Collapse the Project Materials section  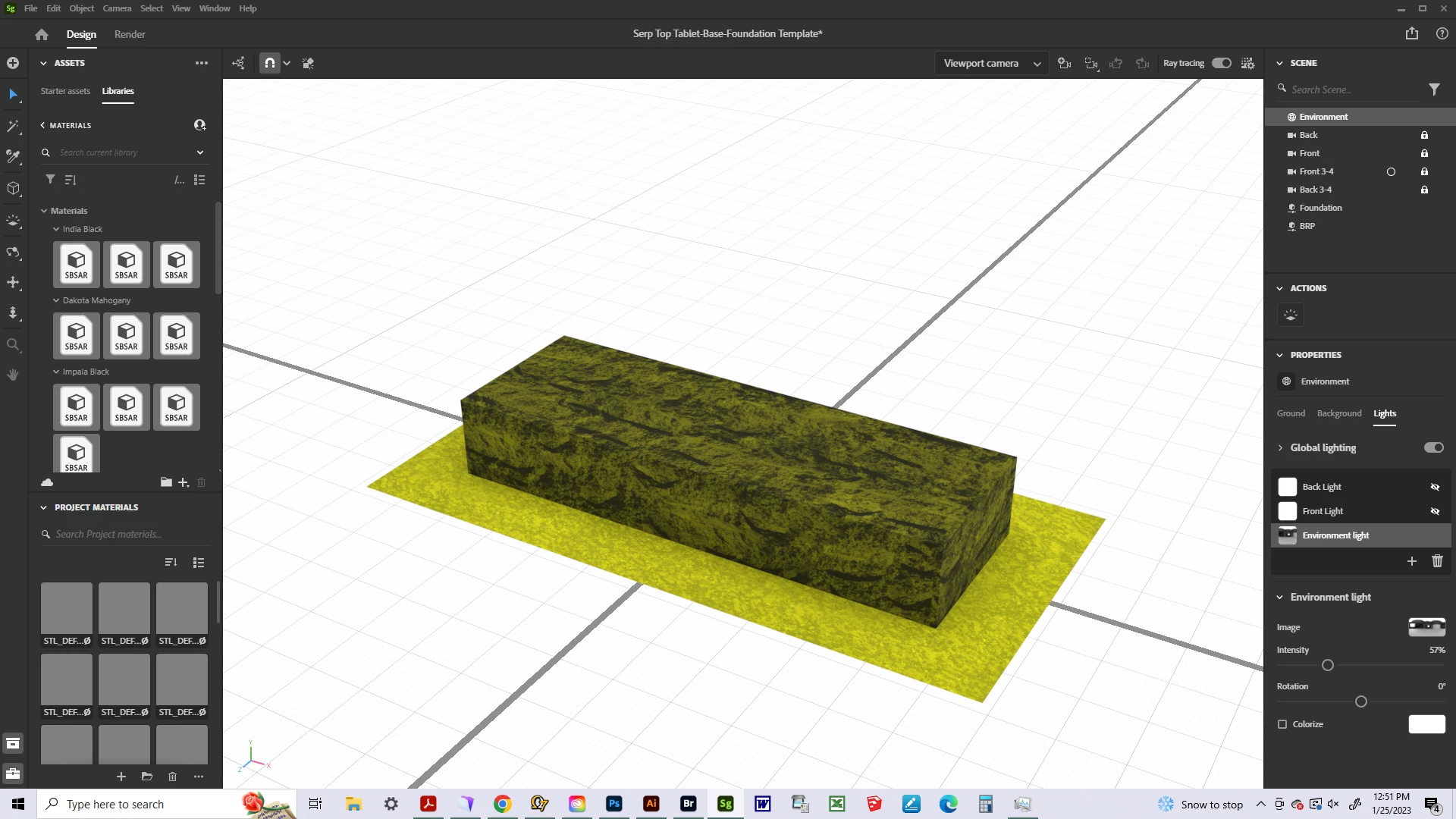(43, 507)
